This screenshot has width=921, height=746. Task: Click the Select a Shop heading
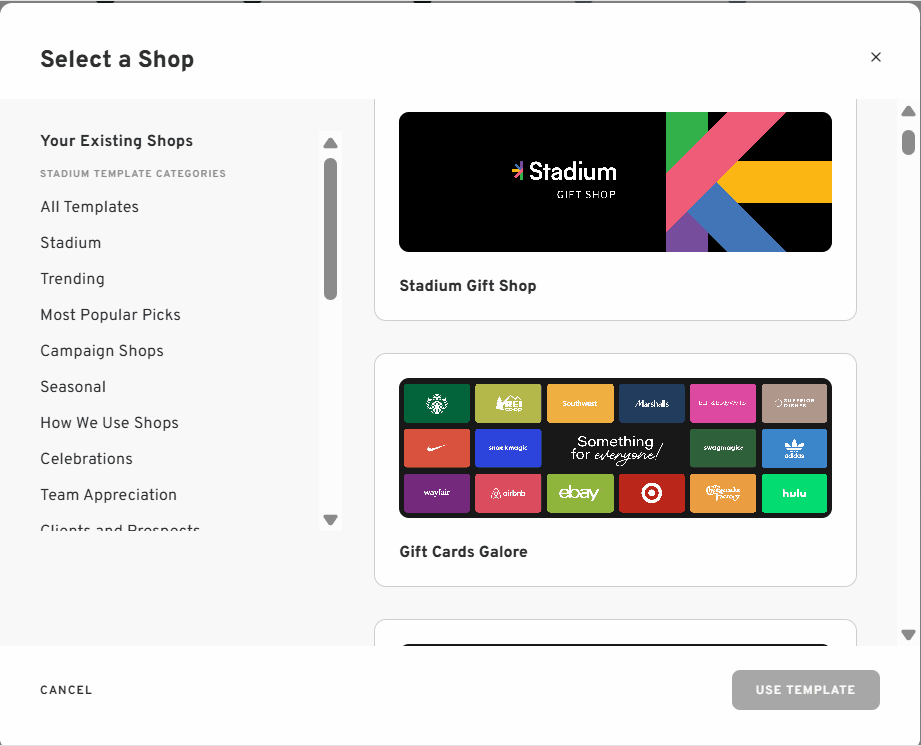(x=117, y=59)
